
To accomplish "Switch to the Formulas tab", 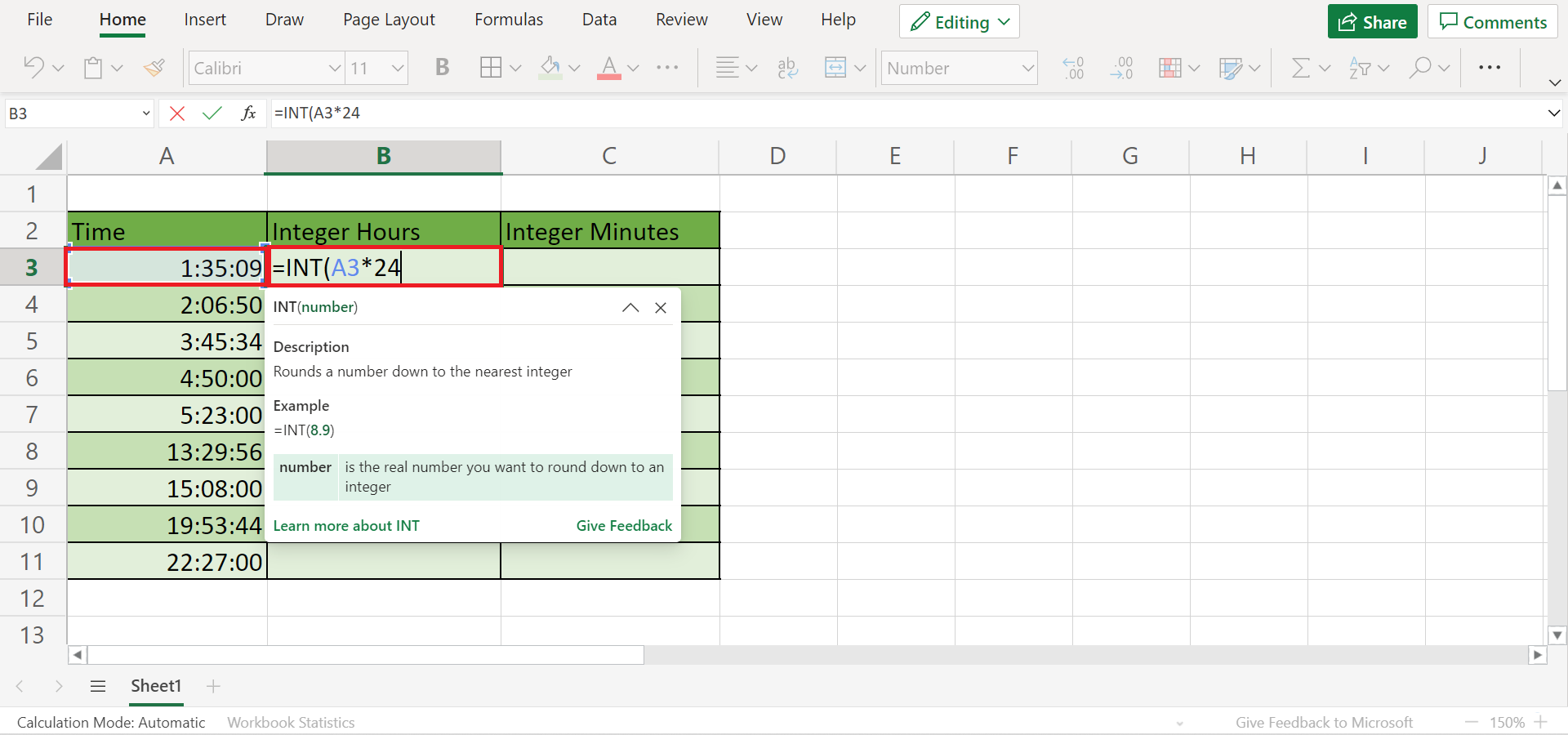I will point(508,20).
